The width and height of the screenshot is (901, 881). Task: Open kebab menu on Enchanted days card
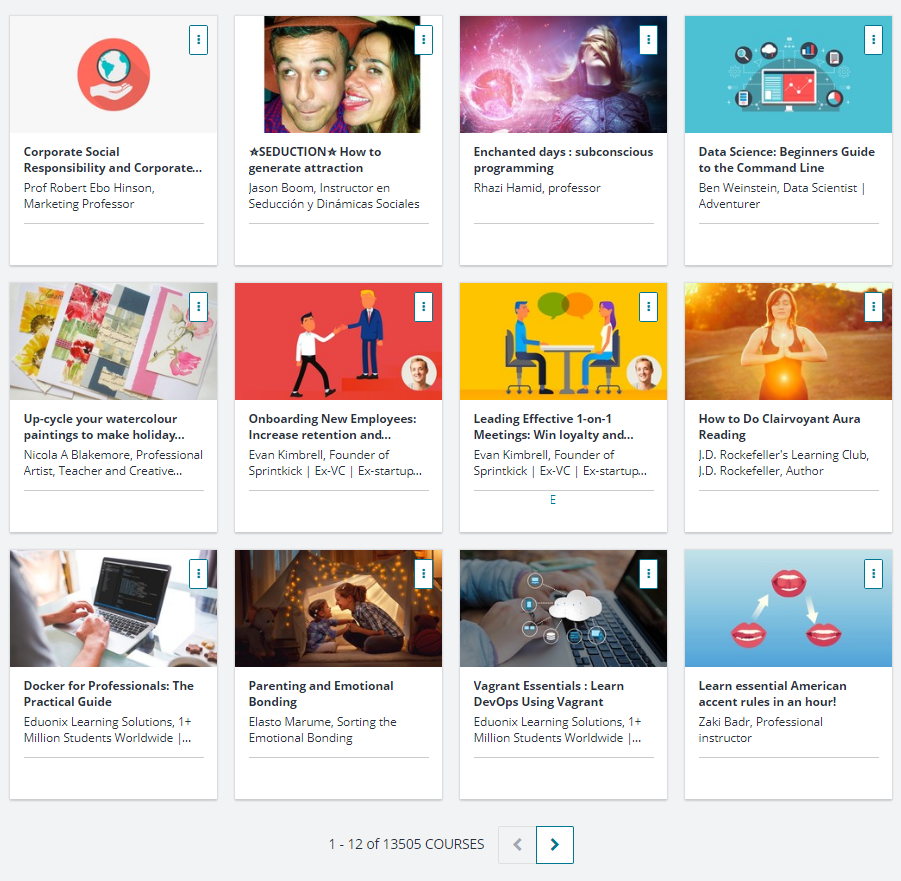pyautogui.click(x=648, y=40)
